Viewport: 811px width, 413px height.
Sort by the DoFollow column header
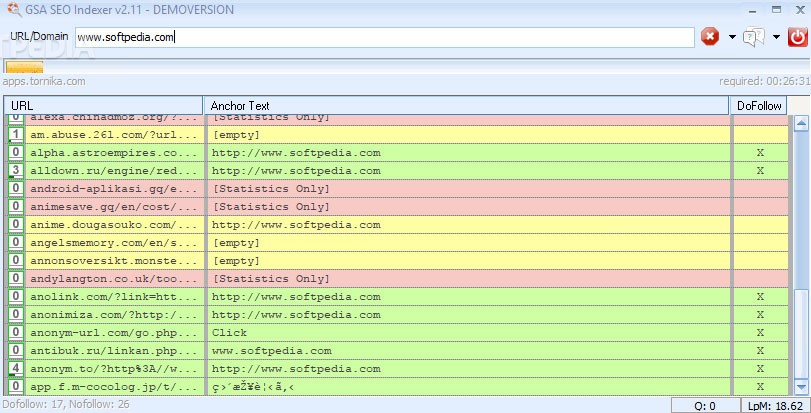[758, 105]
